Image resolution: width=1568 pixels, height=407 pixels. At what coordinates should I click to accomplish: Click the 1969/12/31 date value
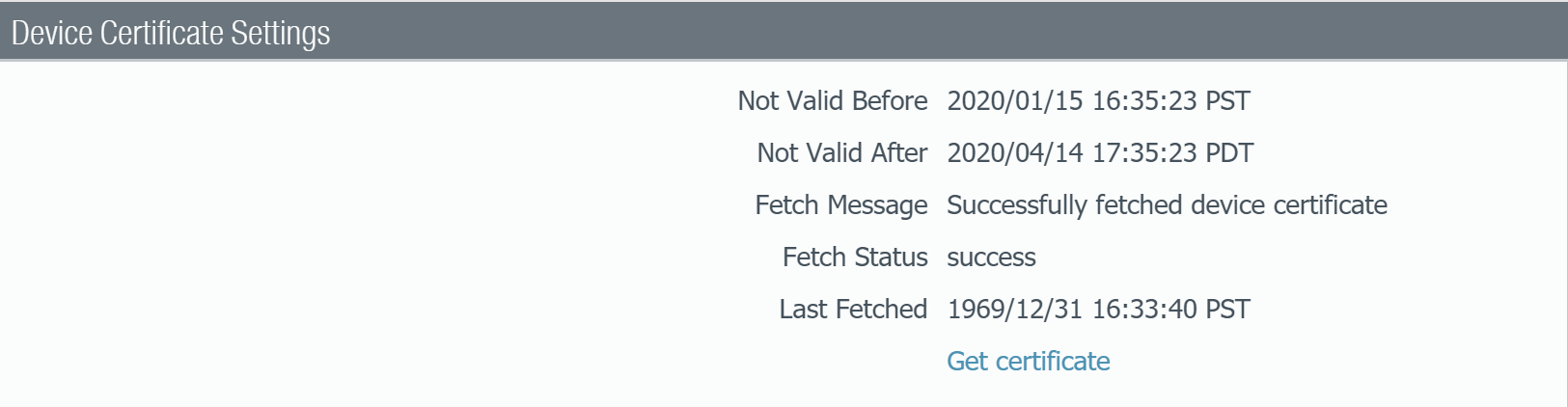[x=1015, y=310]
